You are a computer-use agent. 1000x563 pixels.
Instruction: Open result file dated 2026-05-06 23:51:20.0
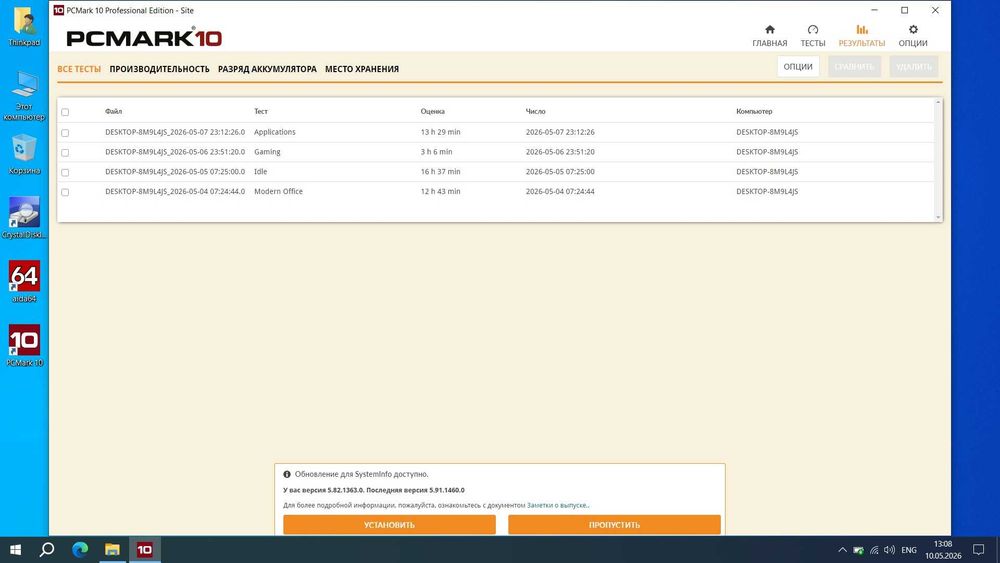click(175, 152)
